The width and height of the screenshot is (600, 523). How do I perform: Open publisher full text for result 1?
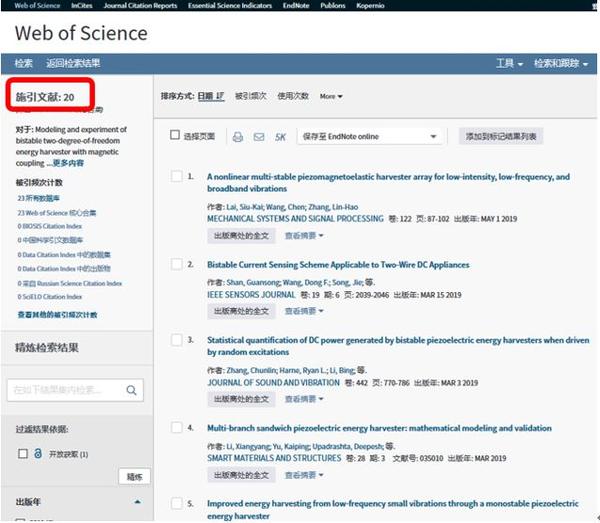tap(241, 236)
